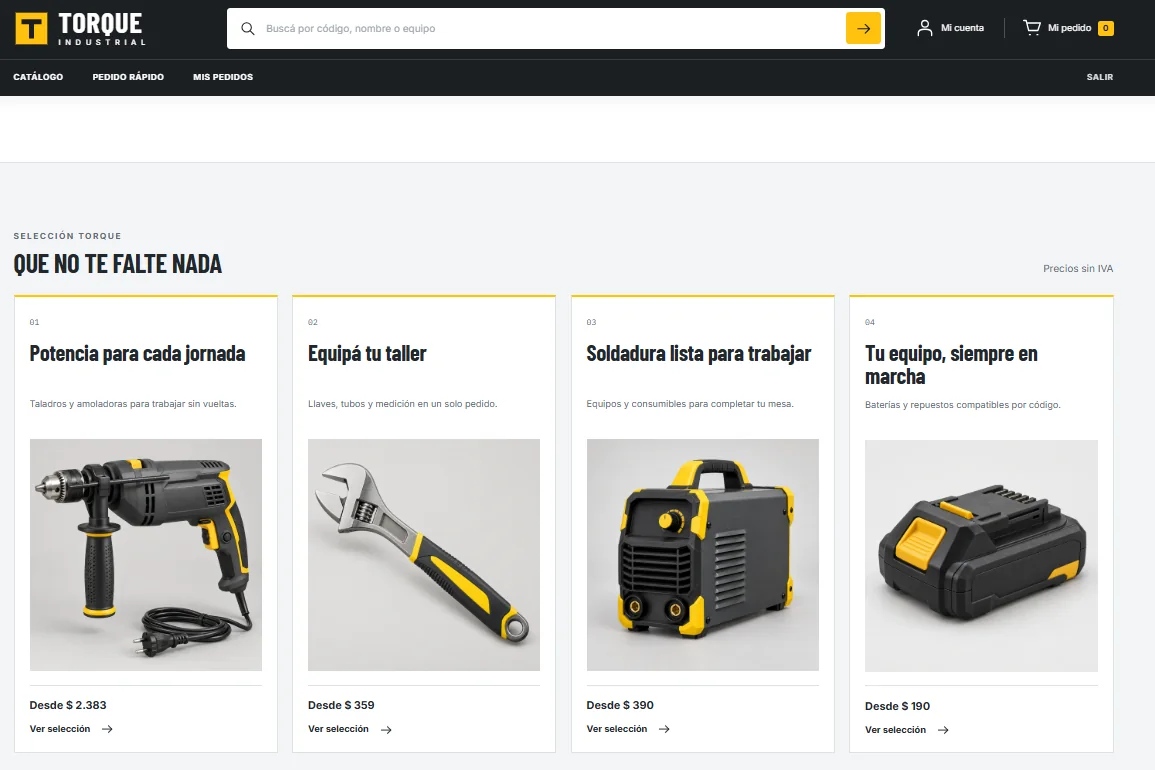1155x770 pixels.
Task: Open the battery pack image
Action: (981, 556)
